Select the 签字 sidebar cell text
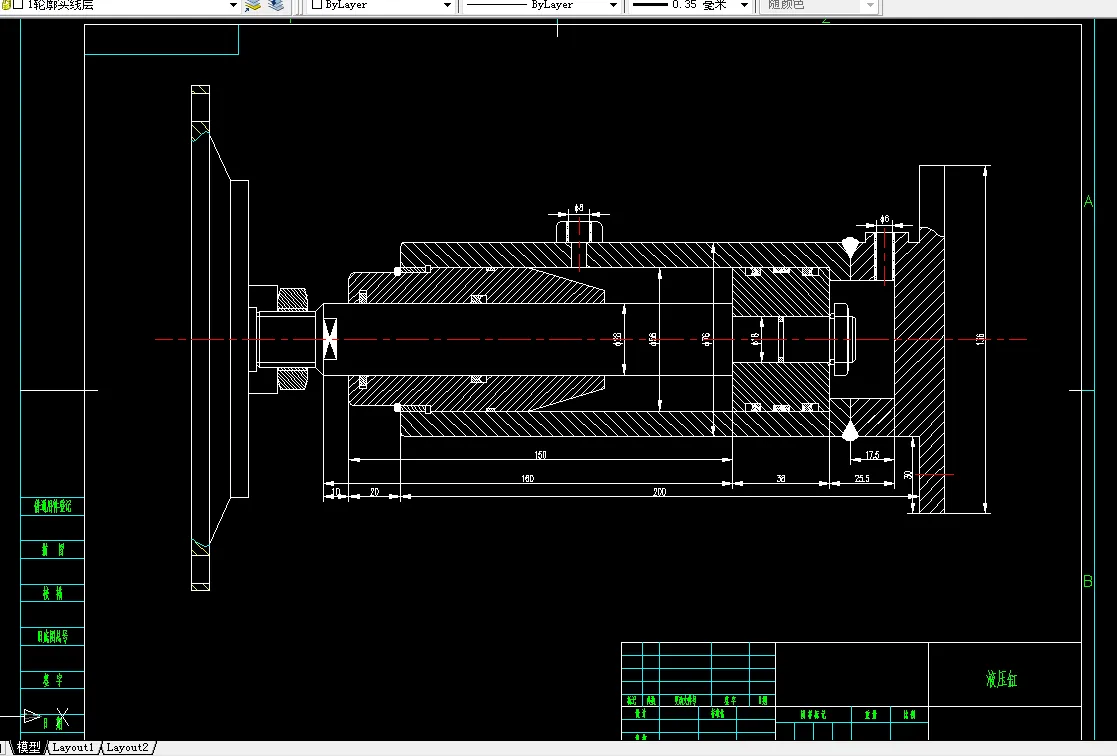 coord(53,680)
